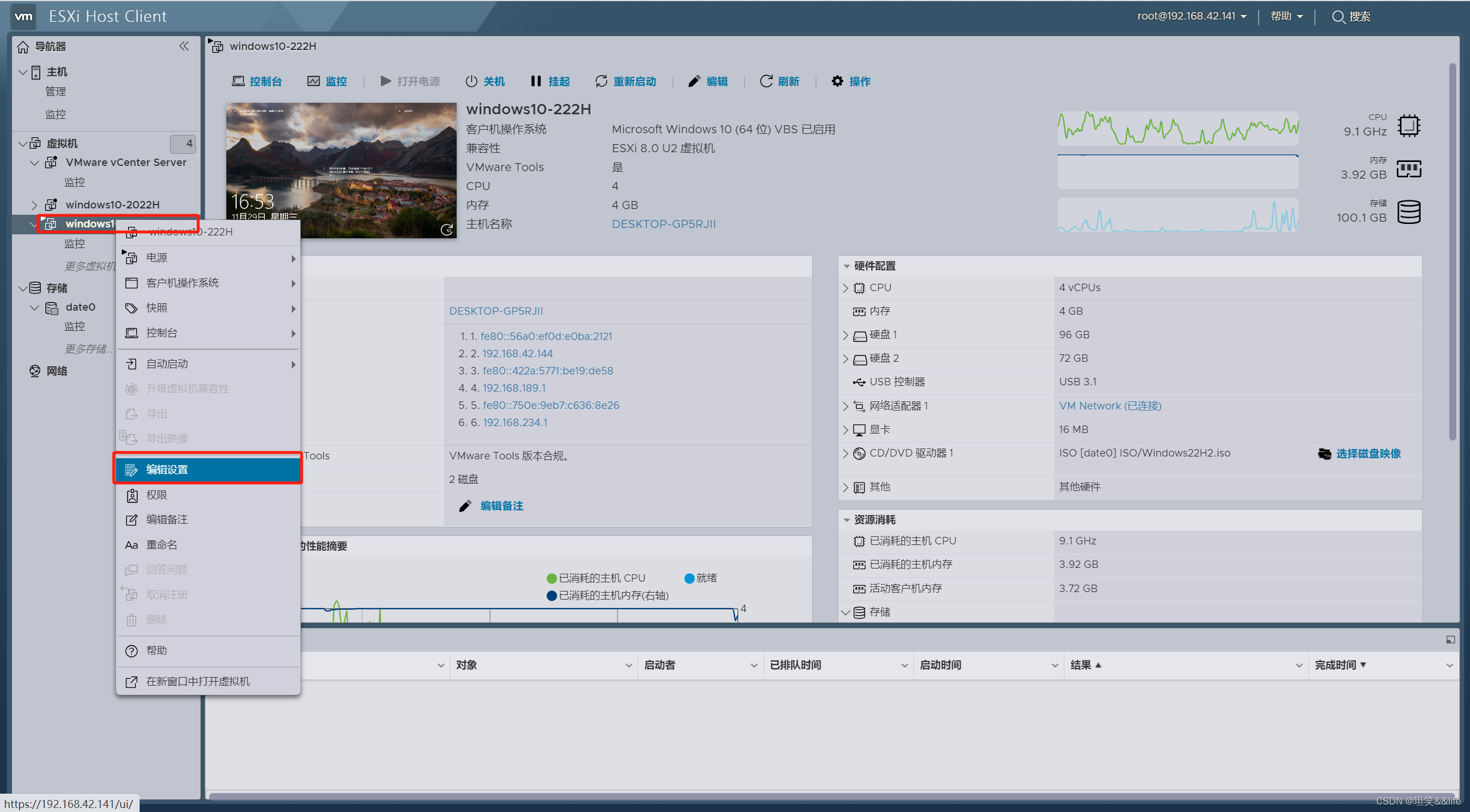
Task: Open the Guest OS (客户机操作系统) submenu
Action: tap(209, 283)
